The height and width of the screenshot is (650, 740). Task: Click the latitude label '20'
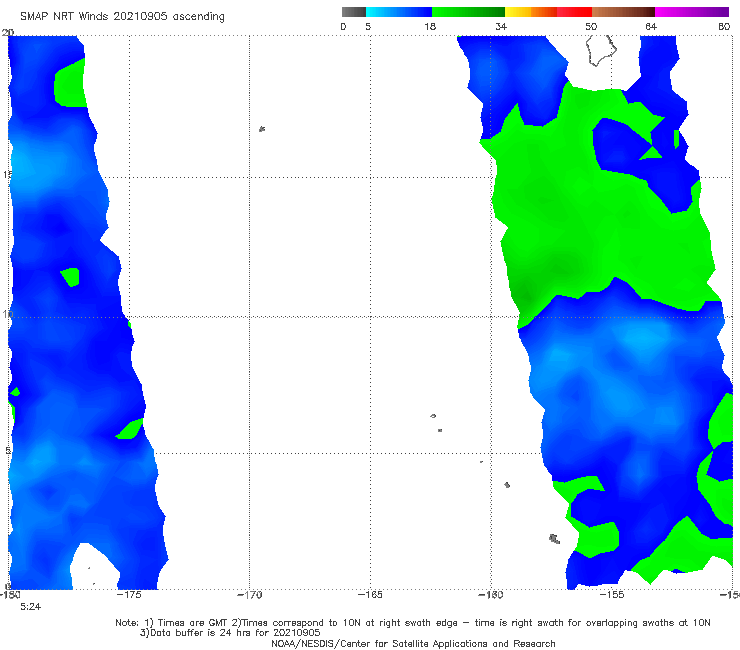(x=8, y=32)
